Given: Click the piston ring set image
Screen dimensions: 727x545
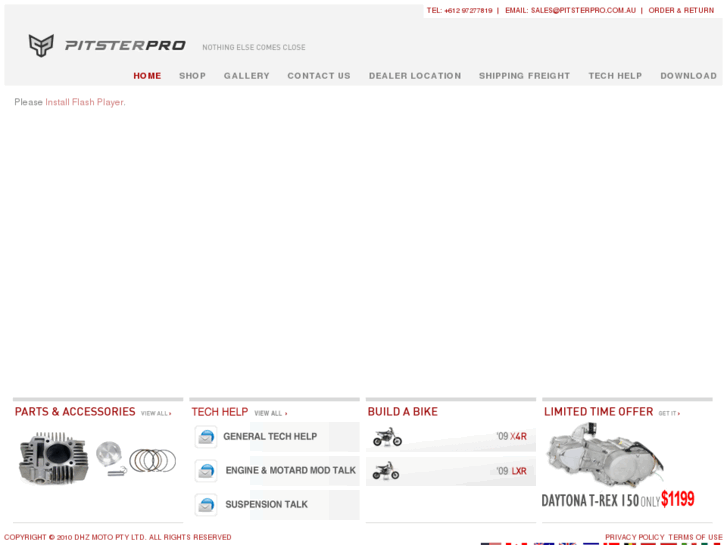Looking at the screenshot, I should pos(153,460).
